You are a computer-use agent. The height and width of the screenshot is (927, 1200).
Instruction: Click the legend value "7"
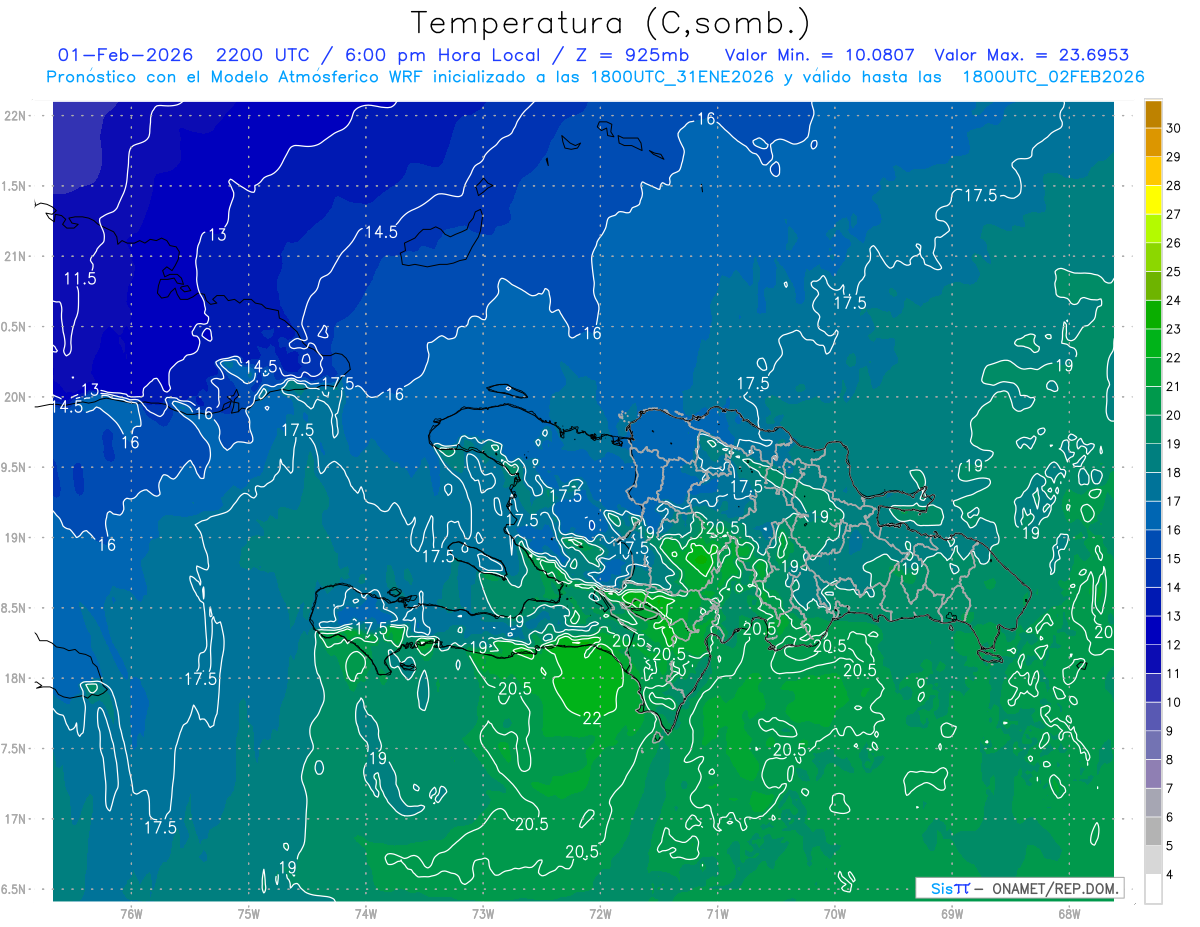[x=1170, y=789]
